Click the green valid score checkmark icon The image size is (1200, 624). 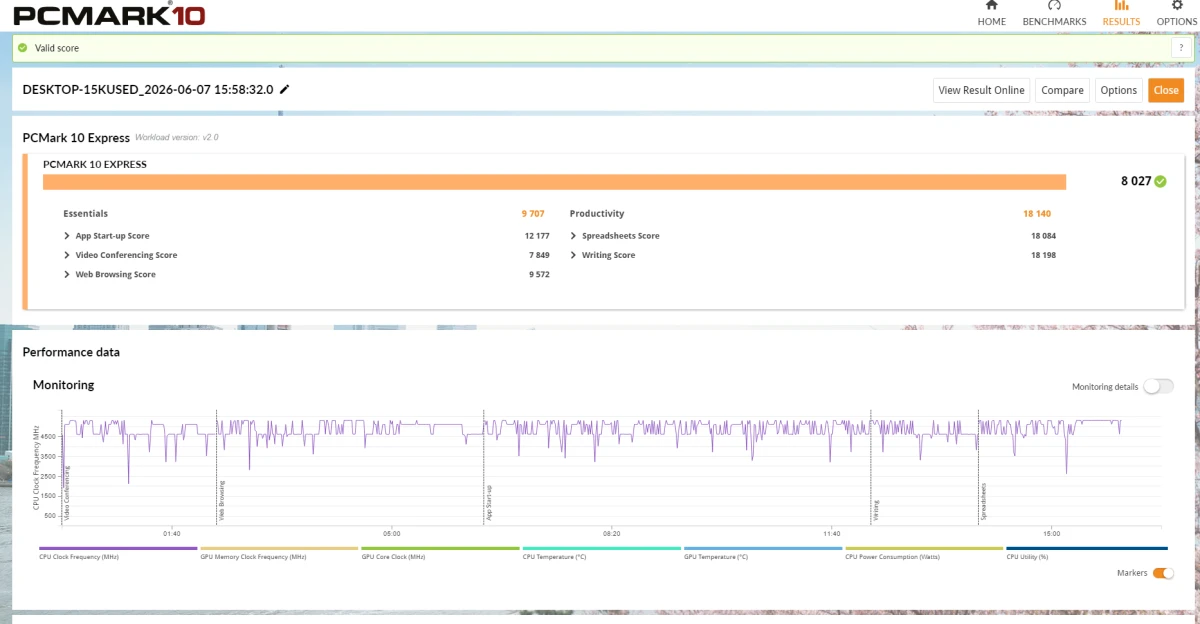[22, 47]
